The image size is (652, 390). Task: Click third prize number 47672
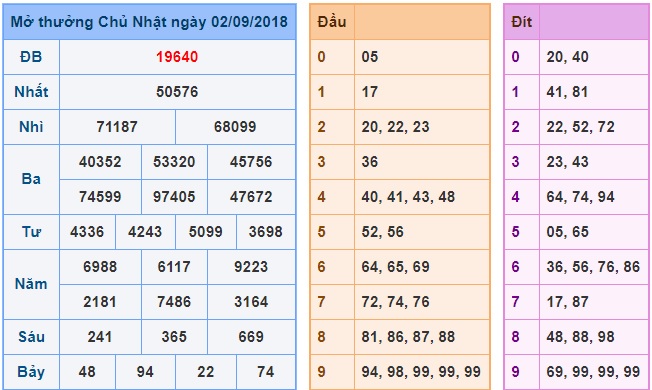click(x=251, y=197)
